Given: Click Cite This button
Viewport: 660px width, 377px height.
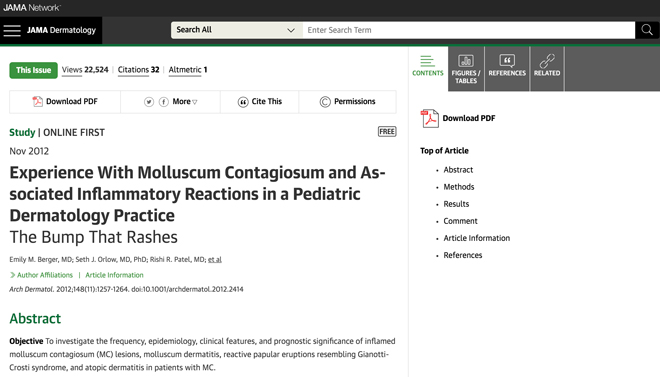Looking at the screenshot, I should point(260,102).
